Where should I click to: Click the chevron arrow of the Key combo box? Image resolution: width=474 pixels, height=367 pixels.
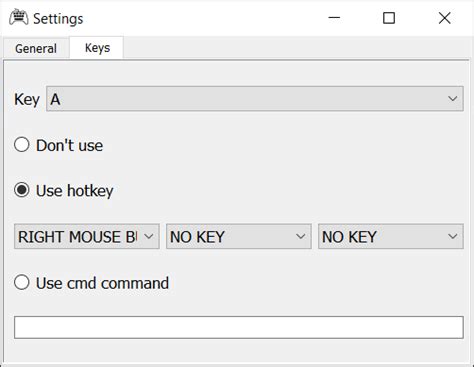tap(452, 99)
